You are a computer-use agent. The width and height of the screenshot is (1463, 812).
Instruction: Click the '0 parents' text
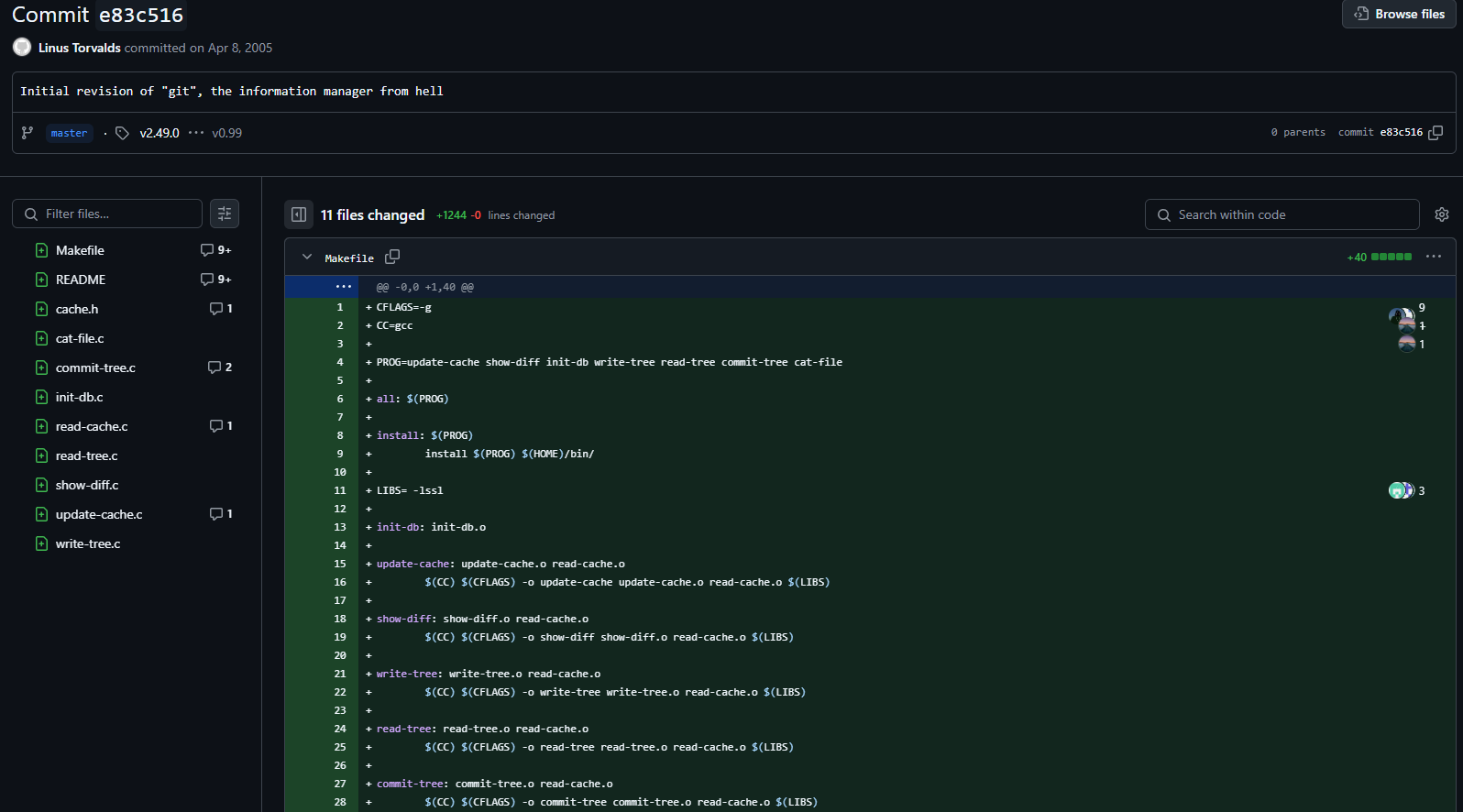click(x=1298, y=133)
